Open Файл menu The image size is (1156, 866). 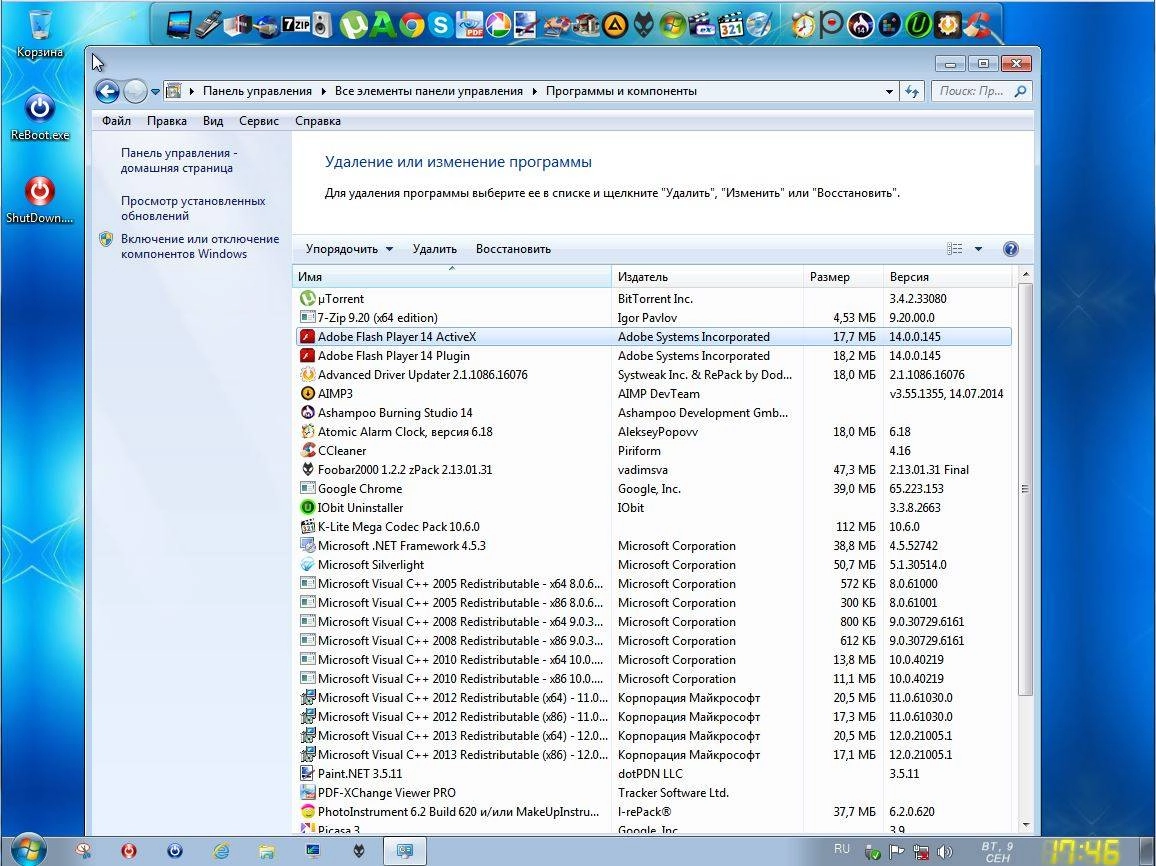116,121
